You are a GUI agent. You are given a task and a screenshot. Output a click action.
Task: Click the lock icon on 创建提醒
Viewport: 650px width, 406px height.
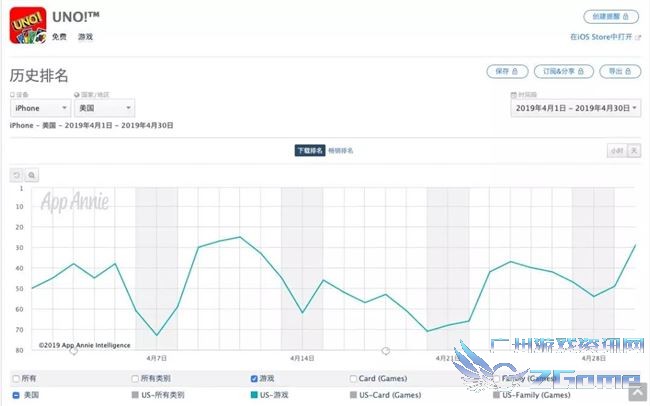coord(626,17)
